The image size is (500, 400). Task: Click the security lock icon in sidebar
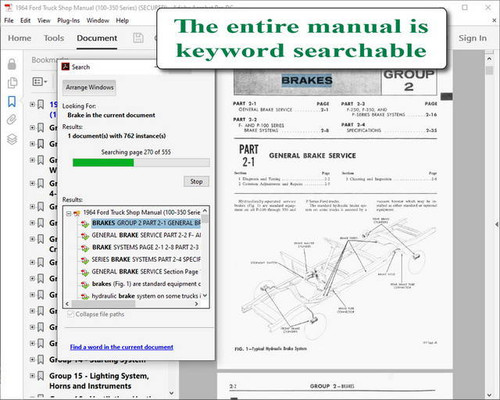pyautogui.click(x=12, y=64)
